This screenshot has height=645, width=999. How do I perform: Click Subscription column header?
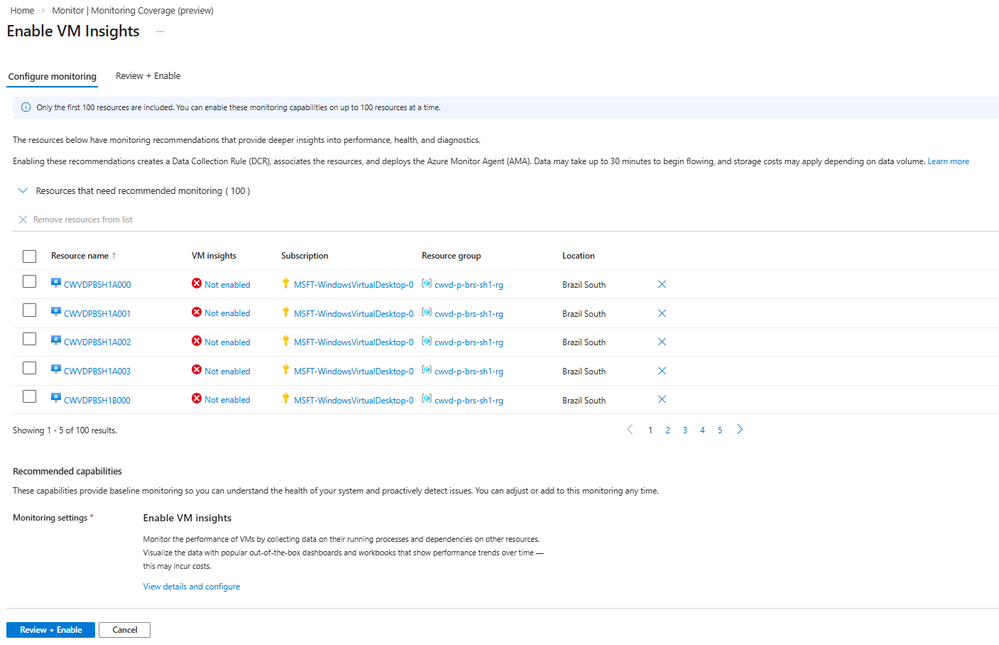[x=305, y=256]
